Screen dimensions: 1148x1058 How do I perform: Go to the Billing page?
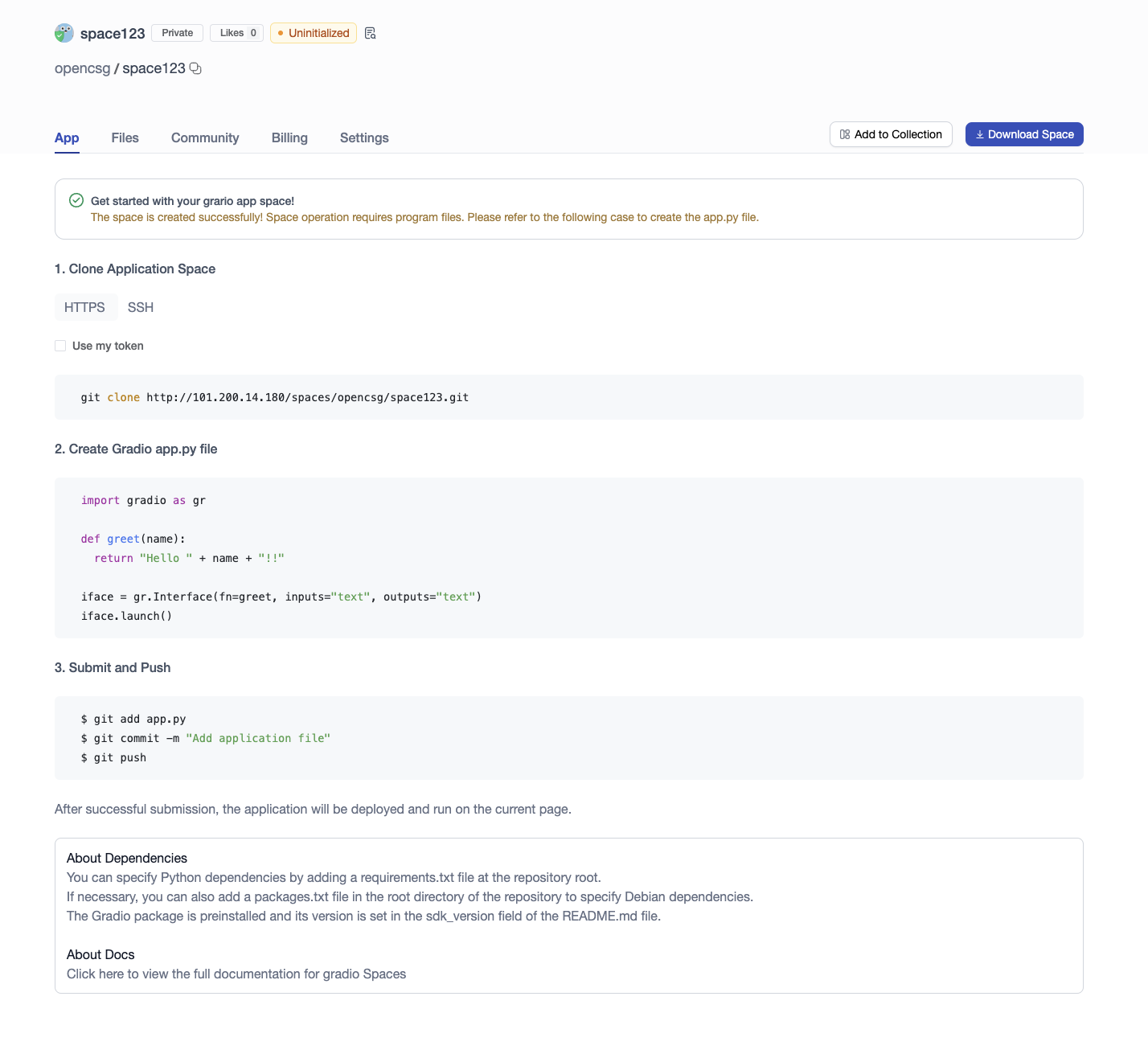click(289, 137)
